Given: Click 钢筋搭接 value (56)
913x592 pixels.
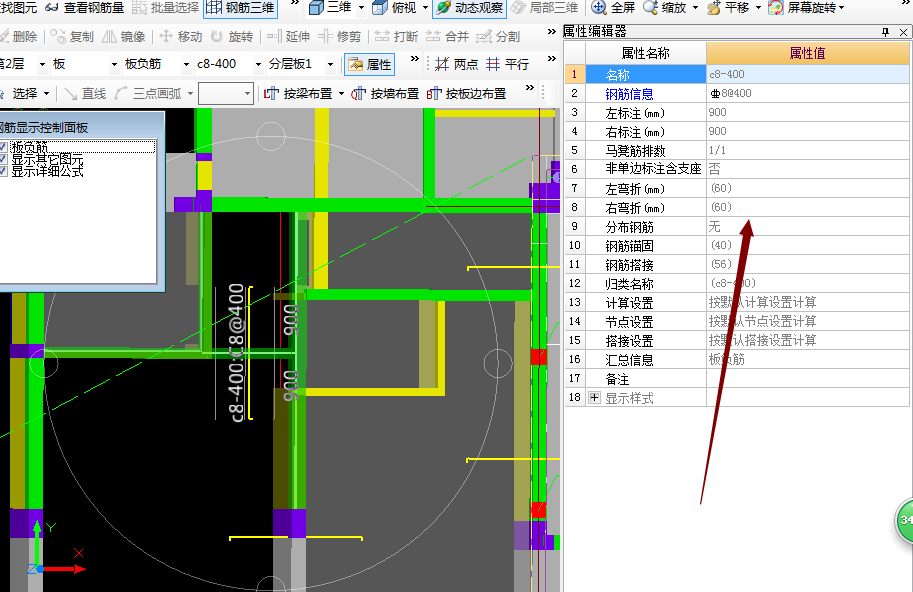Looking at the screenshot, I should [x=808, y=264].
